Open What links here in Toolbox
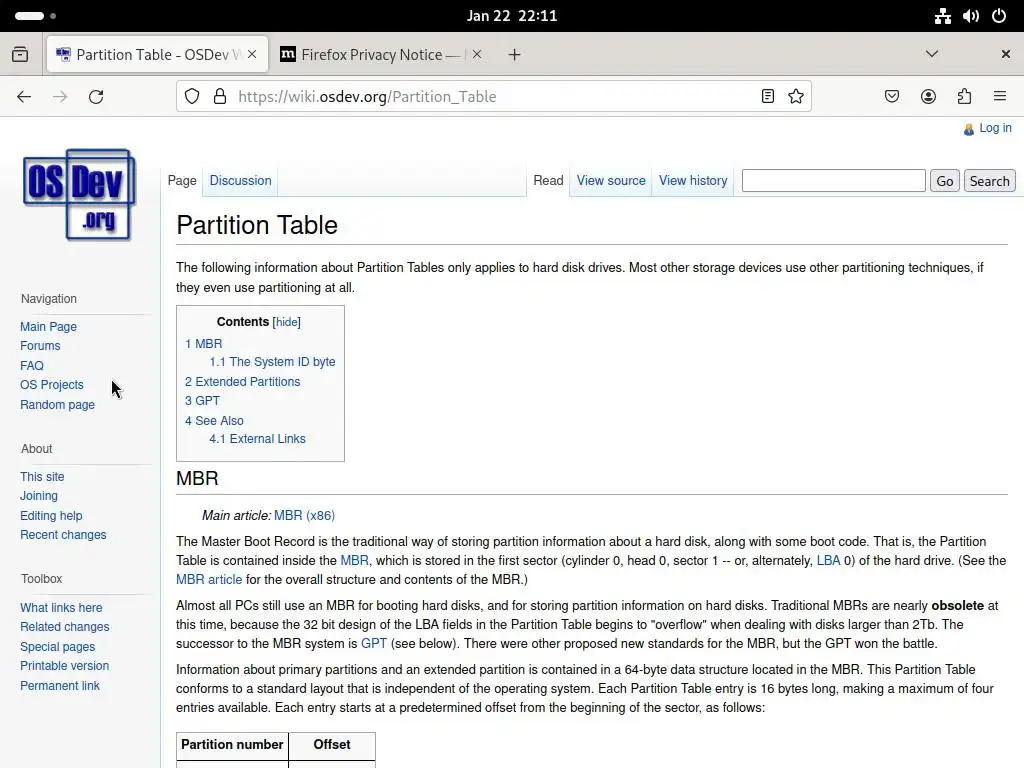The height and width of the screenshot is (768, 1024). [x=61, y=607]
